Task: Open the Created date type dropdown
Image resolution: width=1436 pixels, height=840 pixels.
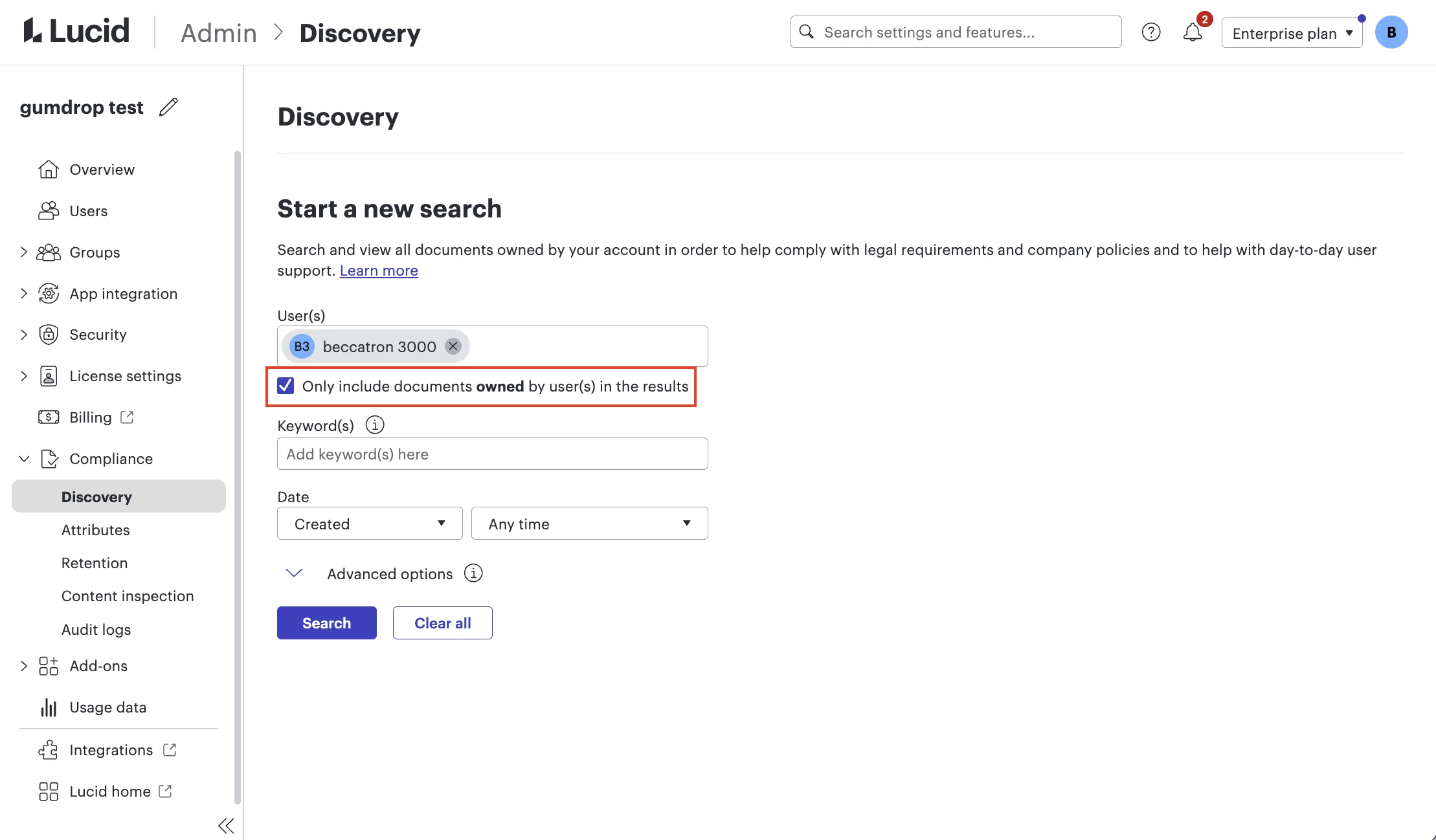Action: tap(369, 524)
